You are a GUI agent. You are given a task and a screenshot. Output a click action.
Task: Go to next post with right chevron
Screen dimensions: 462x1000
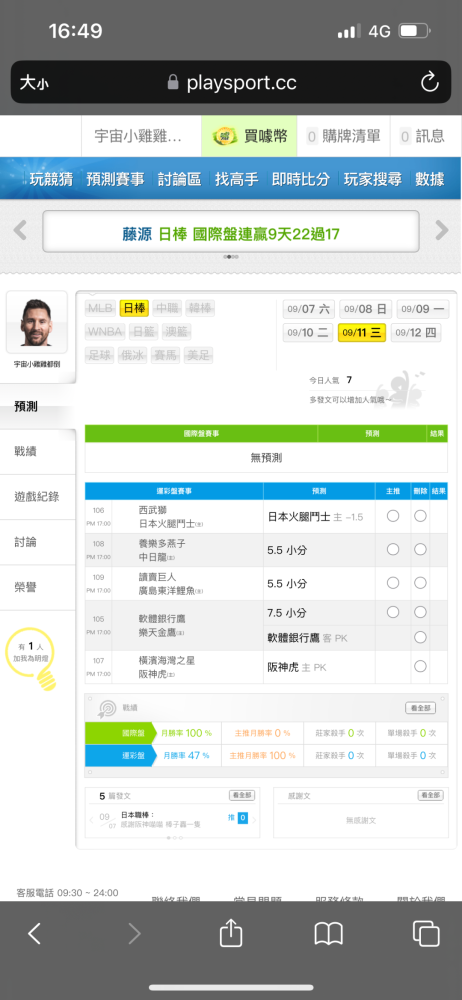point(255,819)
